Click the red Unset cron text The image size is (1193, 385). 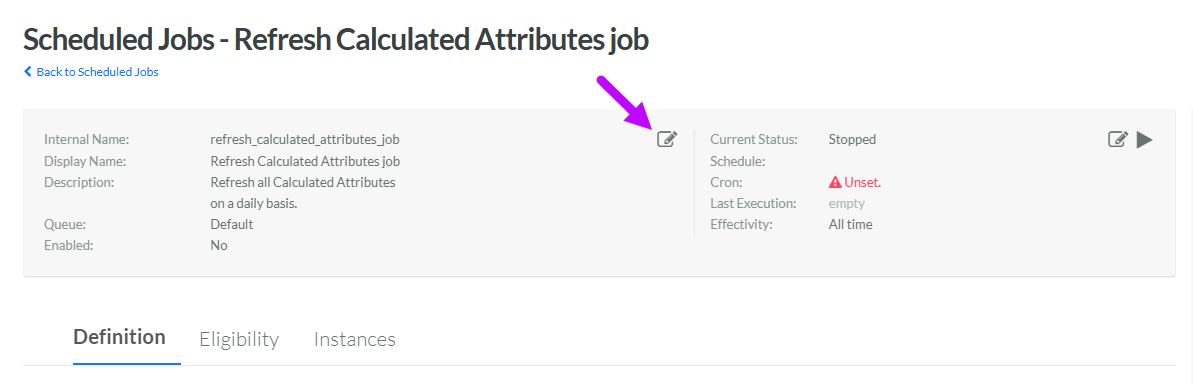[863, 183]
